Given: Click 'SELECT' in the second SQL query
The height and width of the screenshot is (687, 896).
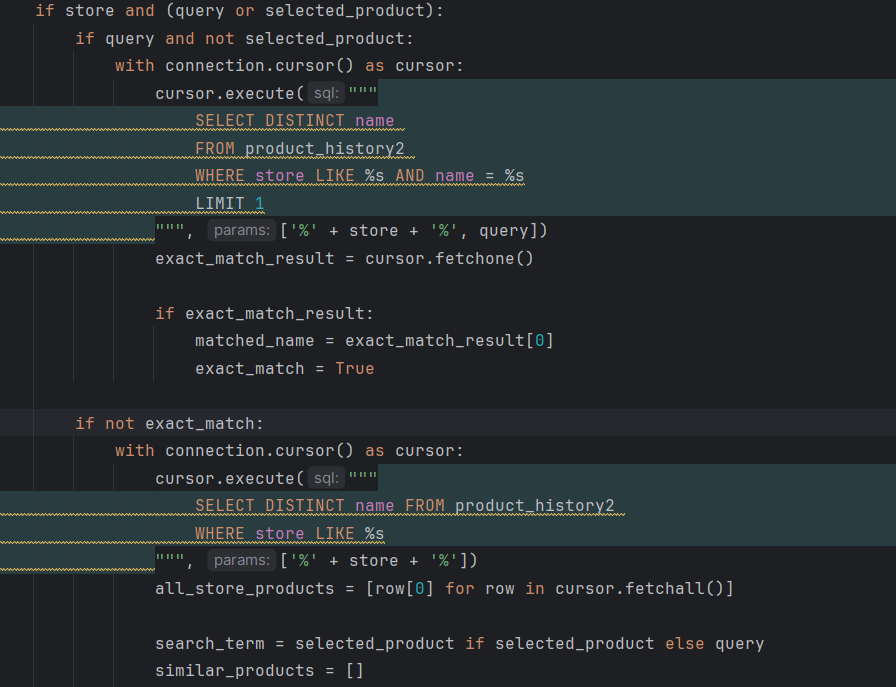Looking at the screenshot, I should (x=225, y=506).
